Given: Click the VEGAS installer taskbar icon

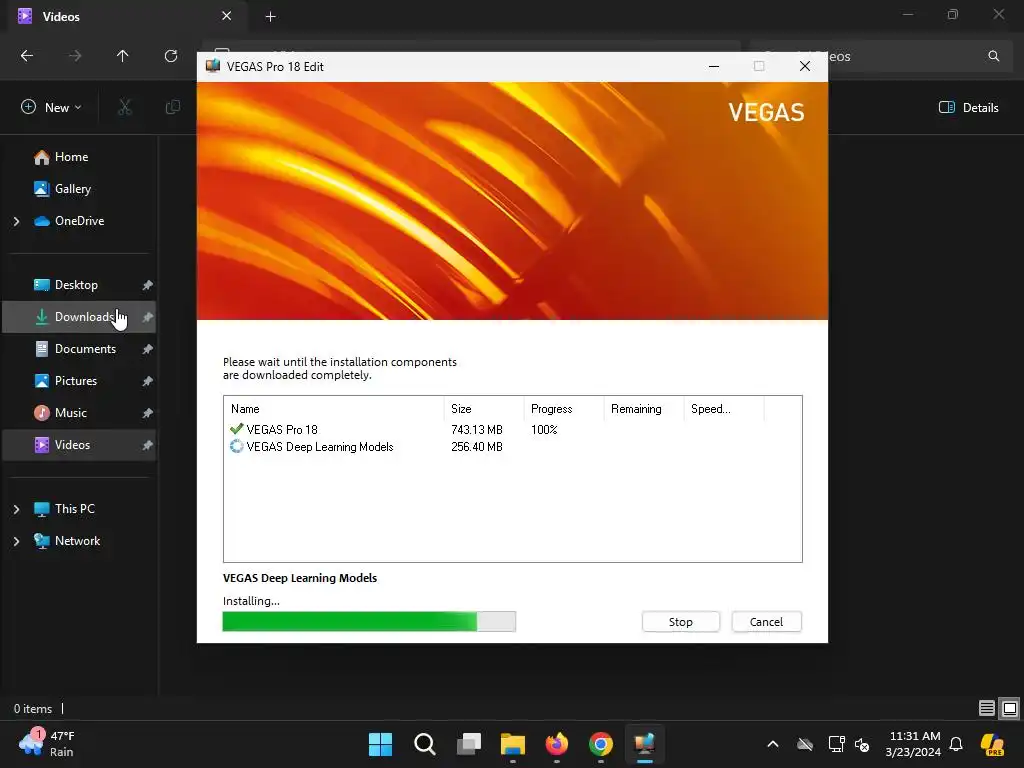Looking at the screenshot, I should [x=645, y=744].
